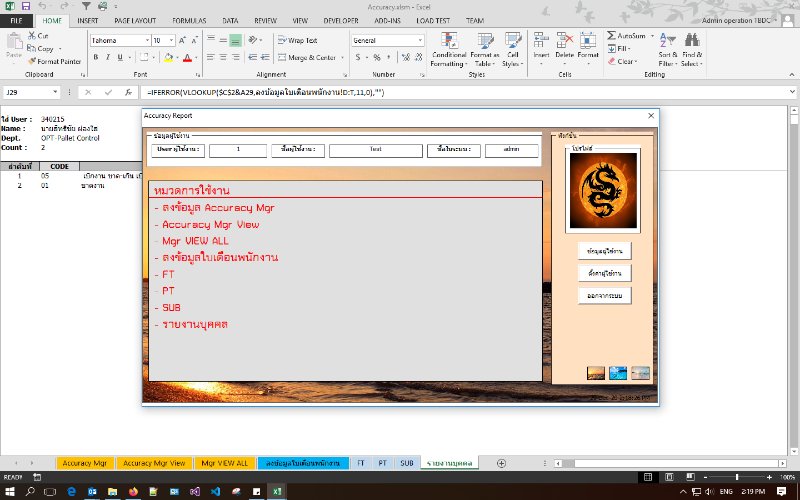Select the Mgr VIEW ALL sheet tab
This screenshot has width=800, height=500.
[224, 463]
